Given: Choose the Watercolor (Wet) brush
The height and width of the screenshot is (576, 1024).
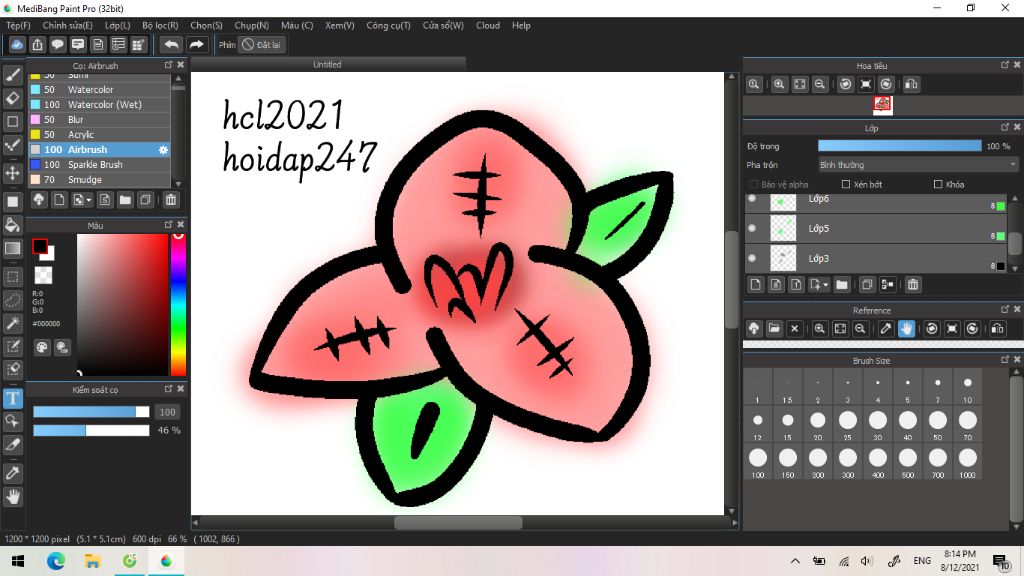Looking at the screenshot, I should coord(99,104).
